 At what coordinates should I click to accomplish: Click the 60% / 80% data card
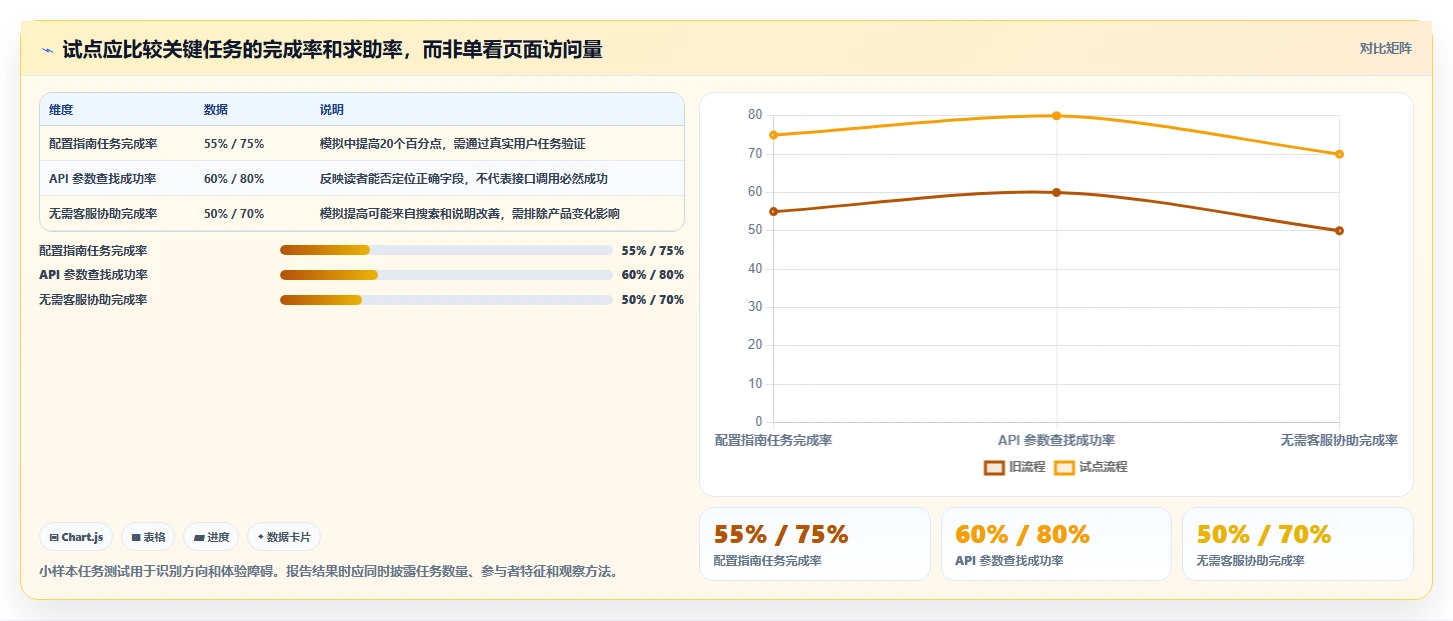tap(1056, 544)
